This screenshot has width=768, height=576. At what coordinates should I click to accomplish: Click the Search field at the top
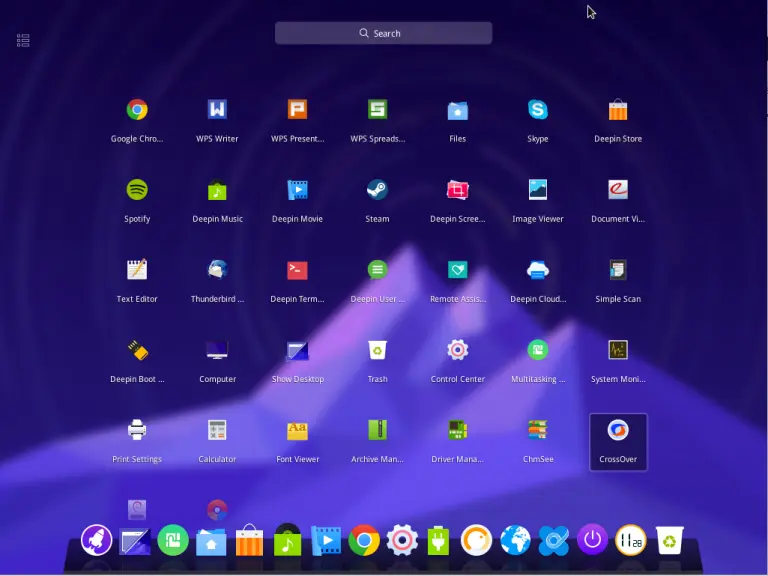pos(384,33)
